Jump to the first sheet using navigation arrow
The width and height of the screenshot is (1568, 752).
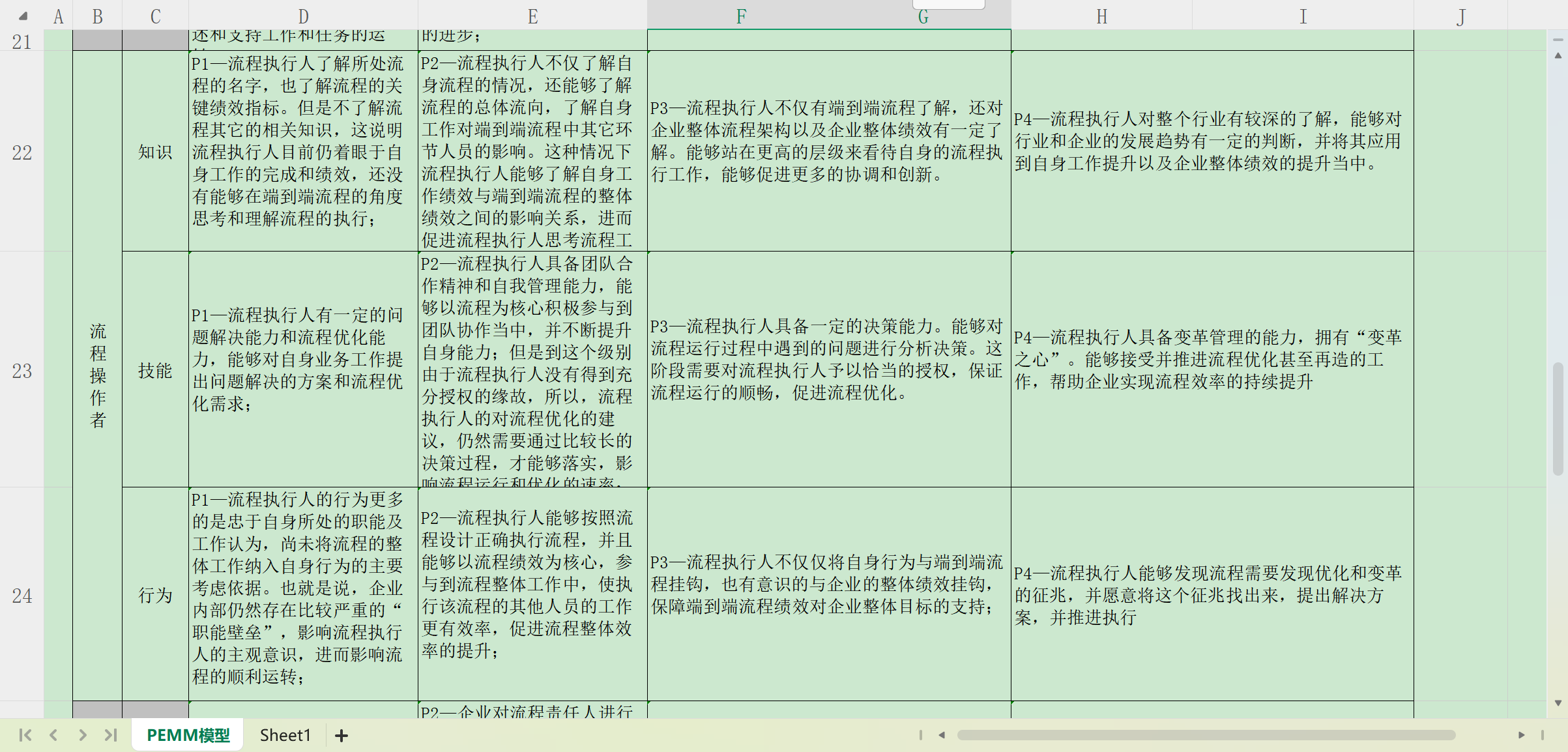[x=25, y=735]
